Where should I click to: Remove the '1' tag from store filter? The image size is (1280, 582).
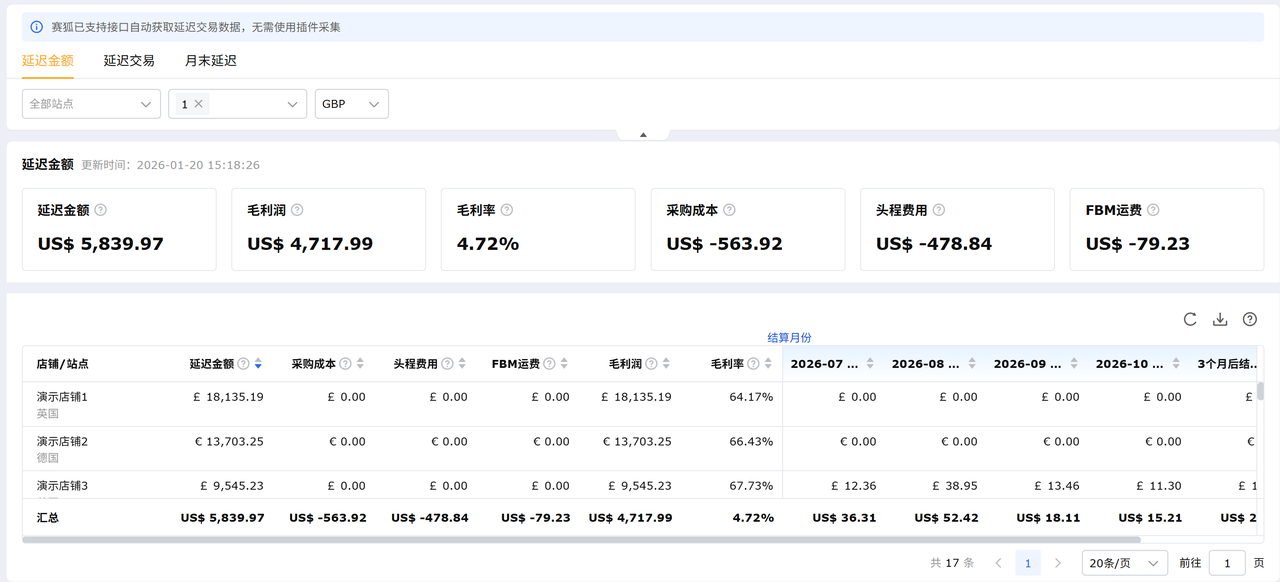click(x=199, y=104)
